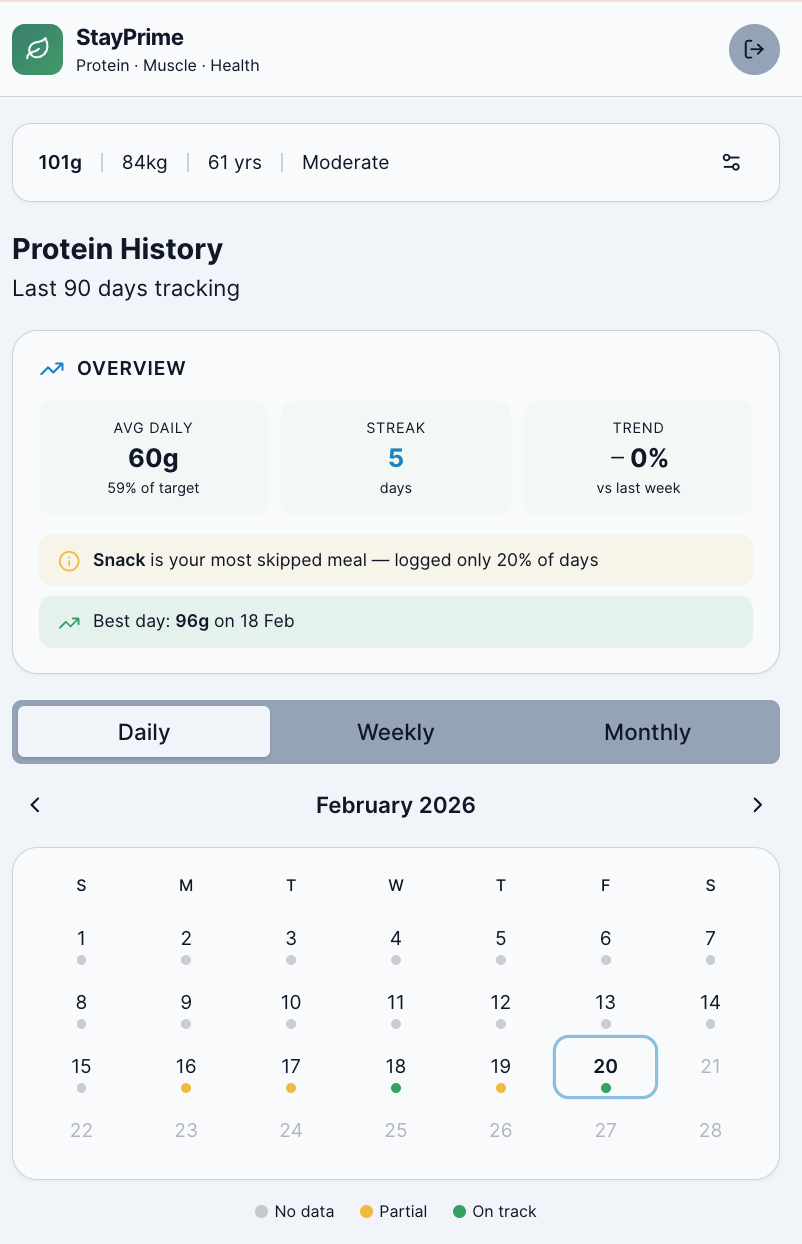
Task: Toggle the green marker under February 18
Action: 396,1088
